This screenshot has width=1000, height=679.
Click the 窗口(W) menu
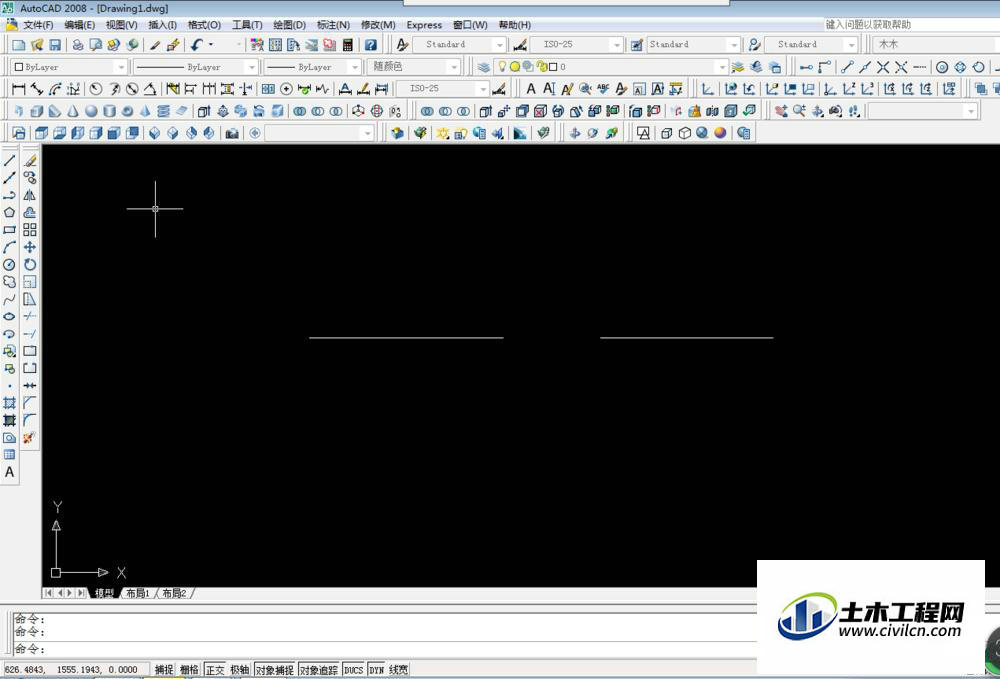pyautogui.click(x=470, y=25)
